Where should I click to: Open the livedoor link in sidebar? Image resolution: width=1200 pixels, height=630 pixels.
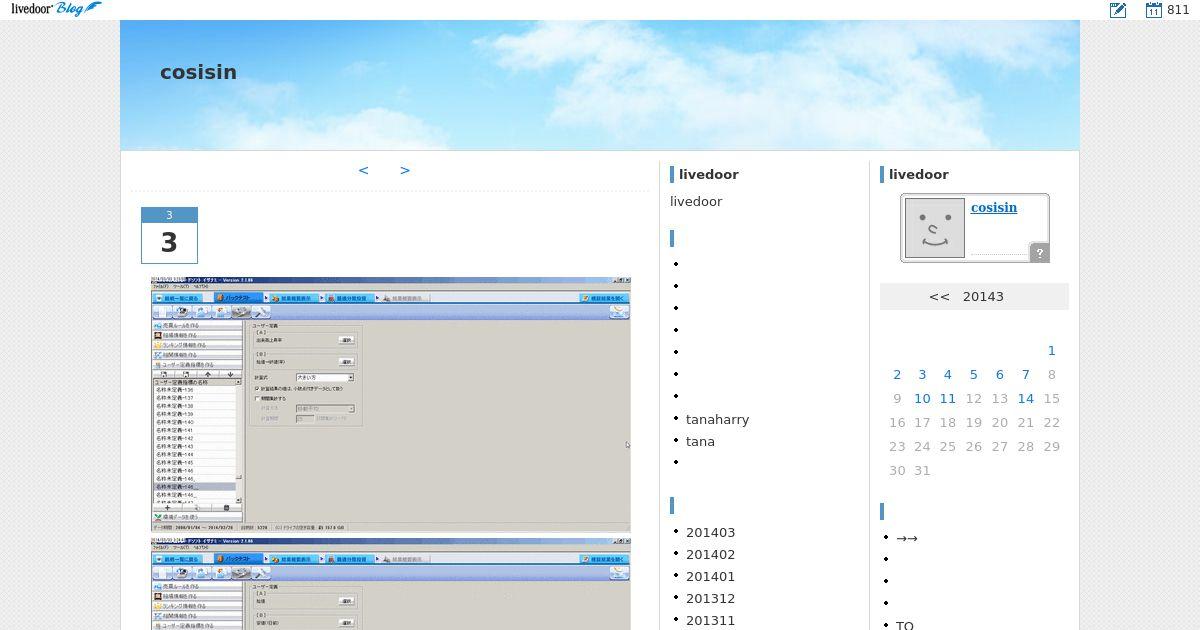click(x=696, y=201)
